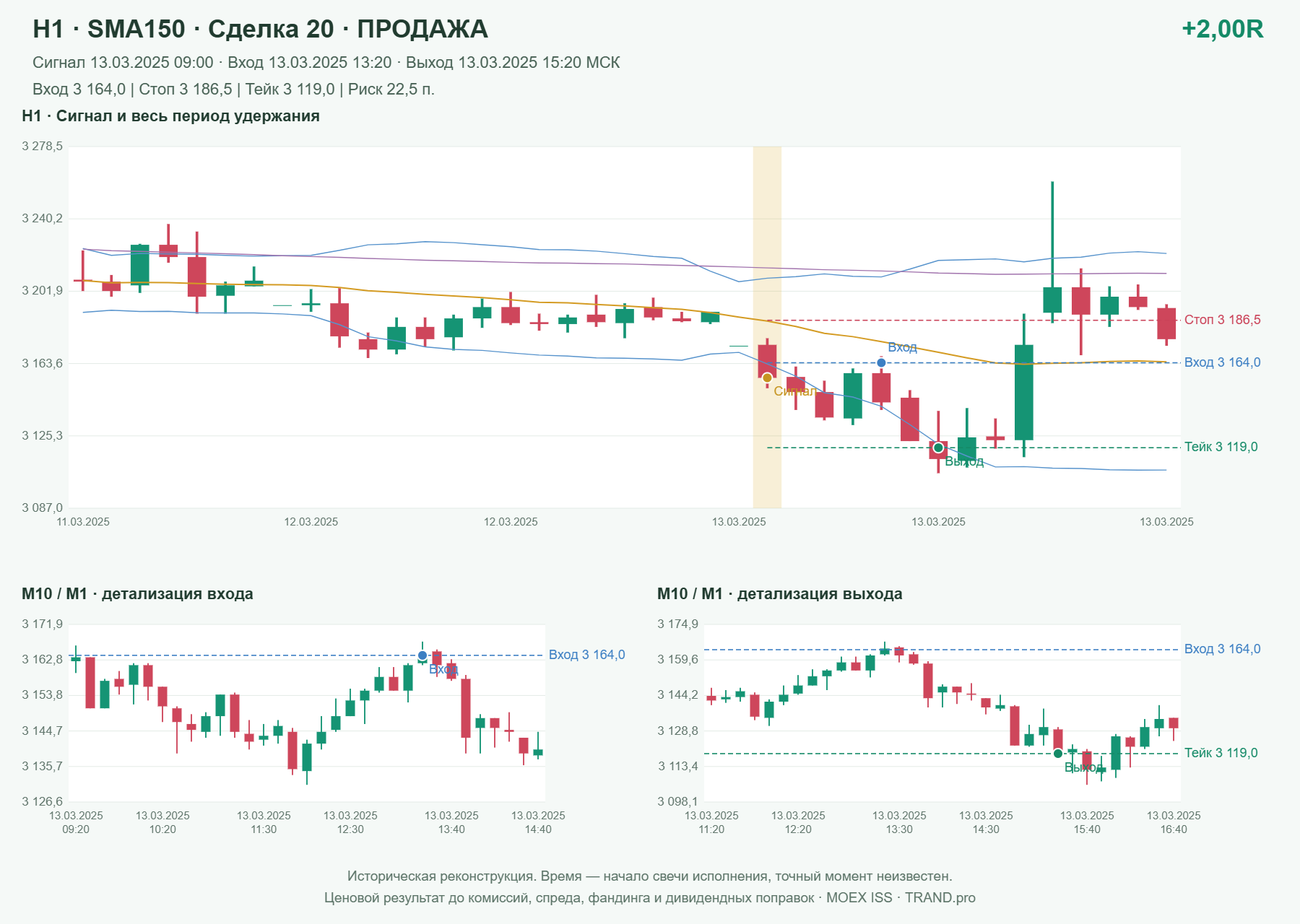Click the green Выход marker dot on H1 chart

[938, 448]
